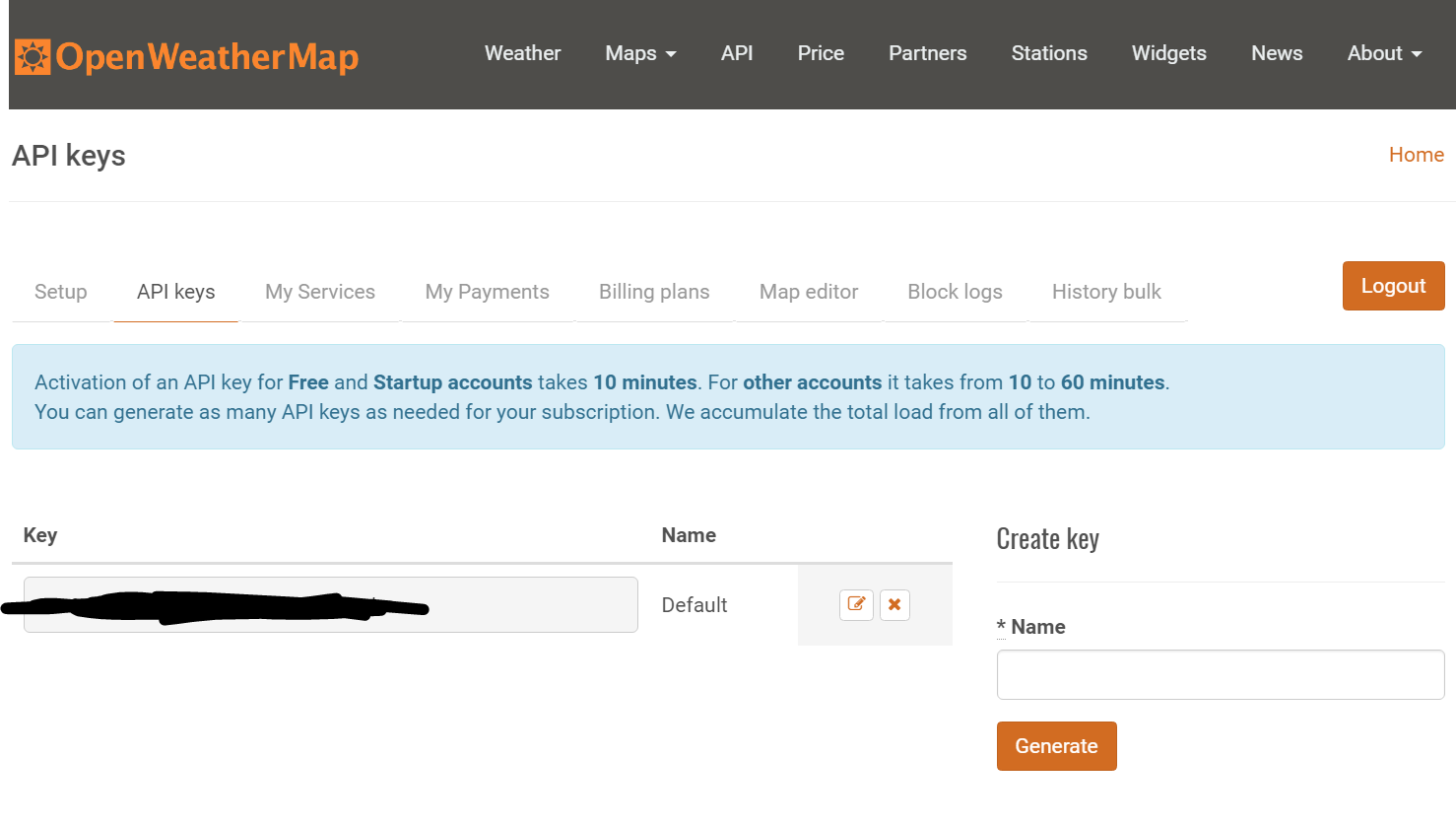1456x826 pixels.
Task: Click the "Startup accounts" bold text
Action: (452, 382)
